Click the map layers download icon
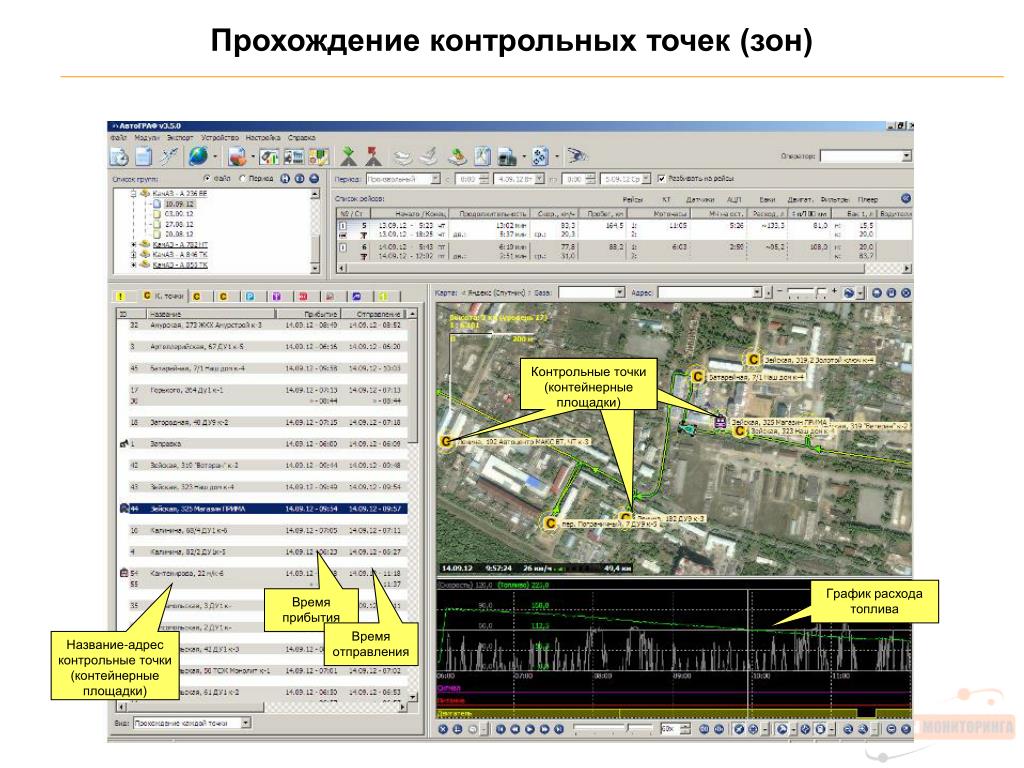This screenshot has width=1024, height=768. (456, 156)
